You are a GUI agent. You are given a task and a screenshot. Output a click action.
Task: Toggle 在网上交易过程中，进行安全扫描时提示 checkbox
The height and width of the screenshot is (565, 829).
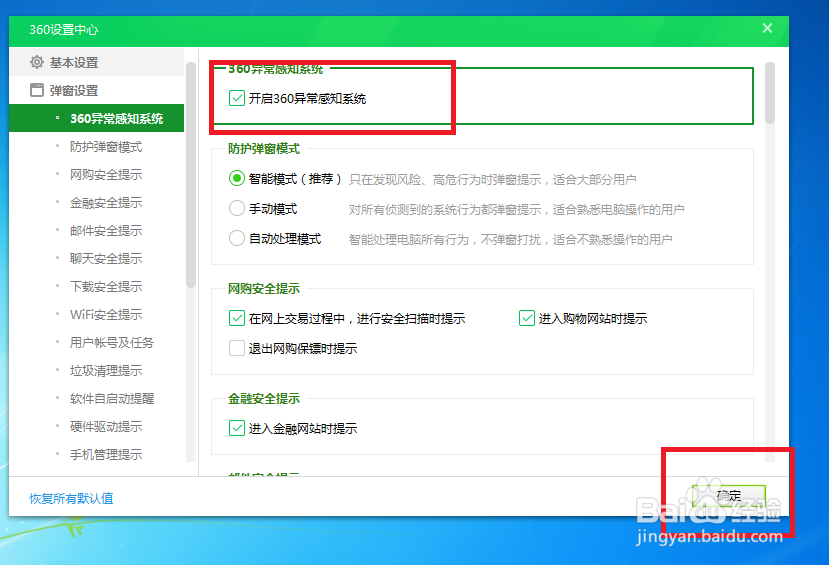[237, 318]
